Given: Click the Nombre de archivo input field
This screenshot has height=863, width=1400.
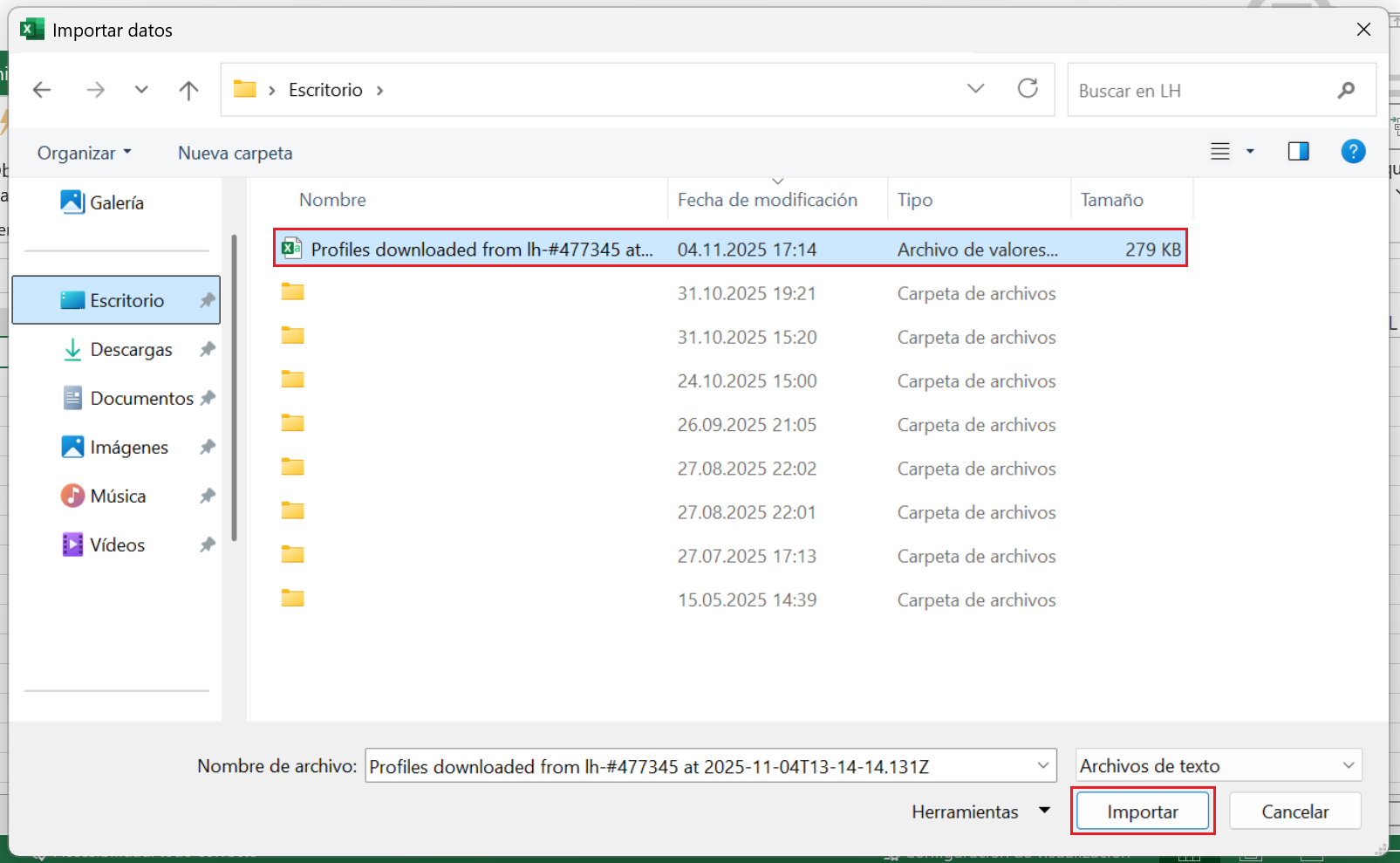Looking at the screenshot, I should 698,766.
